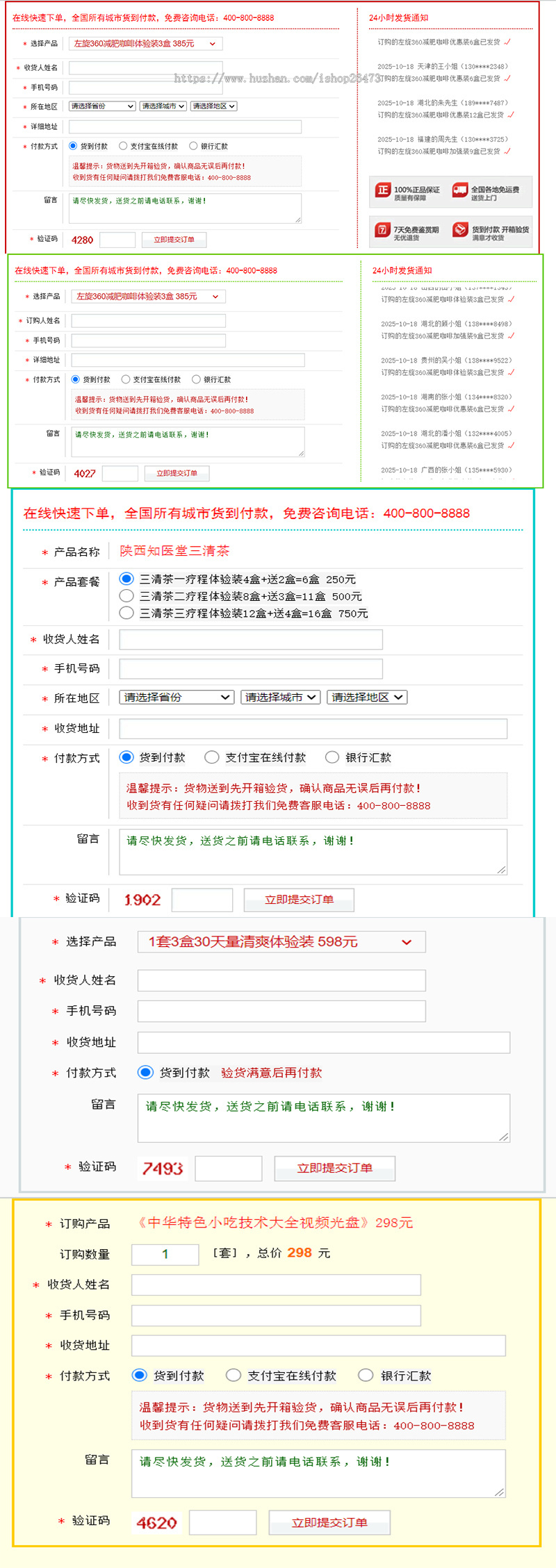Open 请选择省份 dropdown in red-bordered form

[x=102, y=106]
